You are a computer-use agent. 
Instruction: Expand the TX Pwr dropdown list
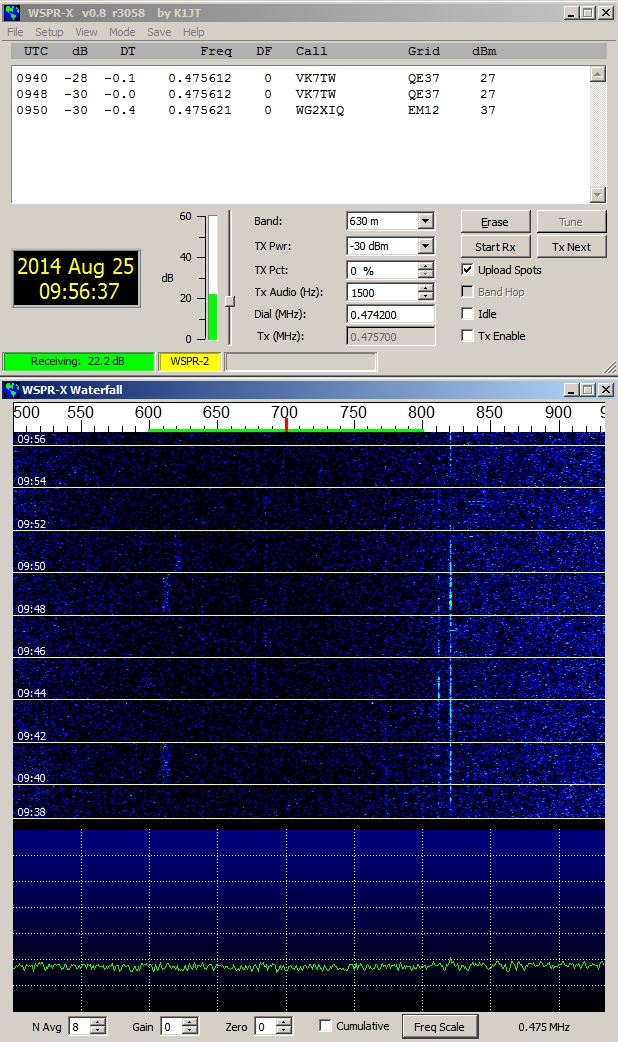point(425,246)
